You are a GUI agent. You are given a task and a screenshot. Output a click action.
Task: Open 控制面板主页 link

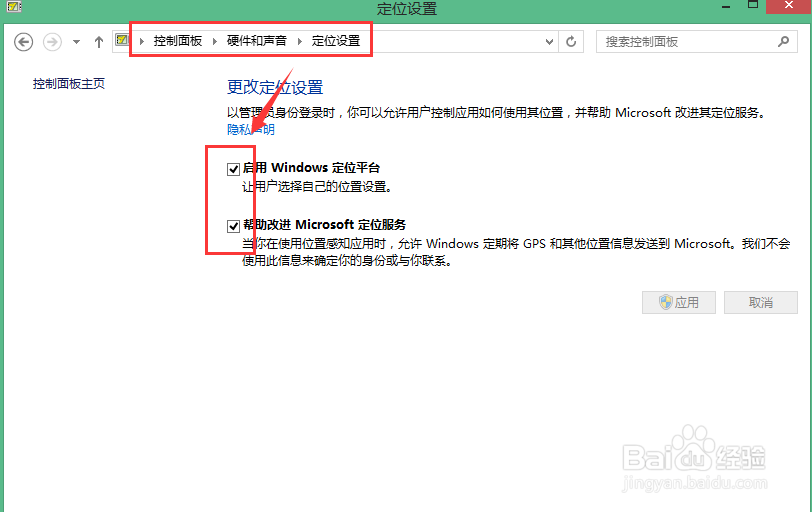[69, 84]
